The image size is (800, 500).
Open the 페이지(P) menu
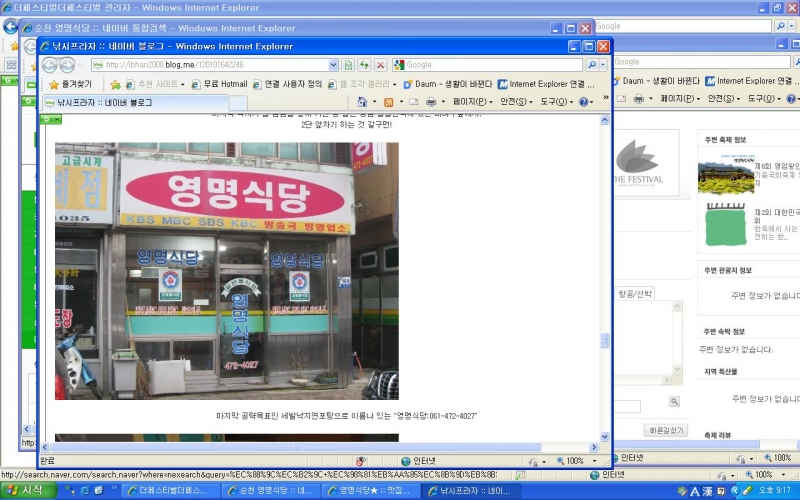472,102
